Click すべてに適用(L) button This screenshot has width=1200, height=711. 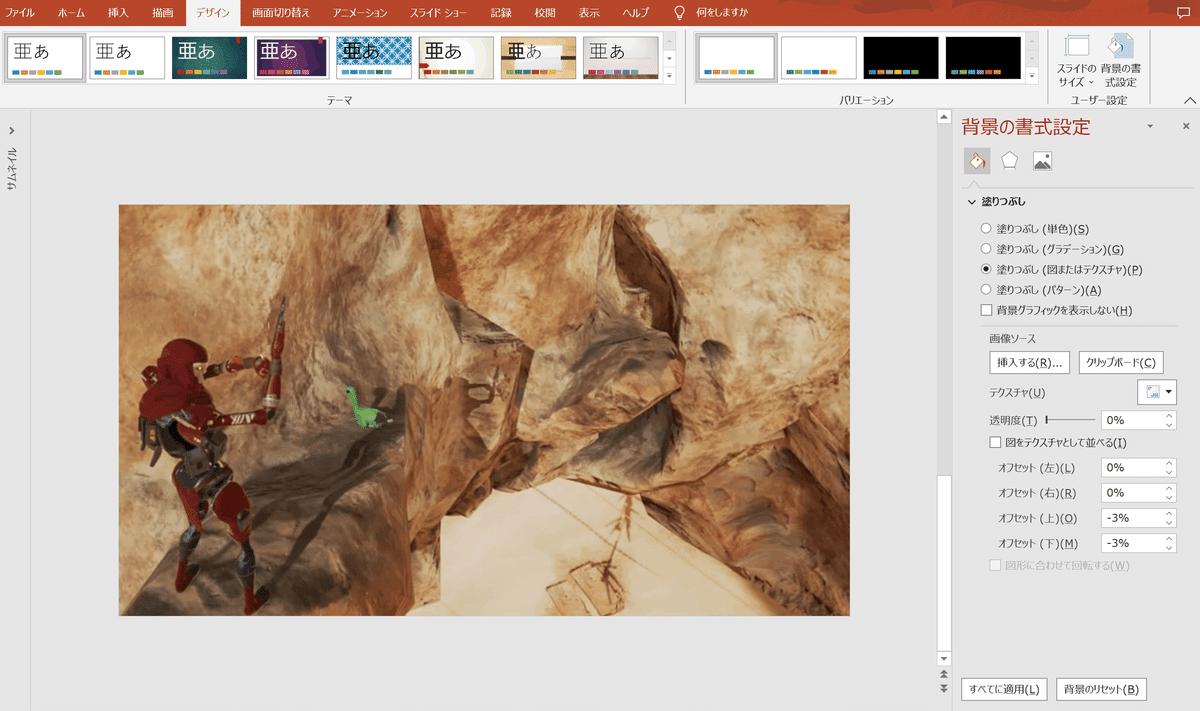pyautogui.click(x=1004, y=689)
